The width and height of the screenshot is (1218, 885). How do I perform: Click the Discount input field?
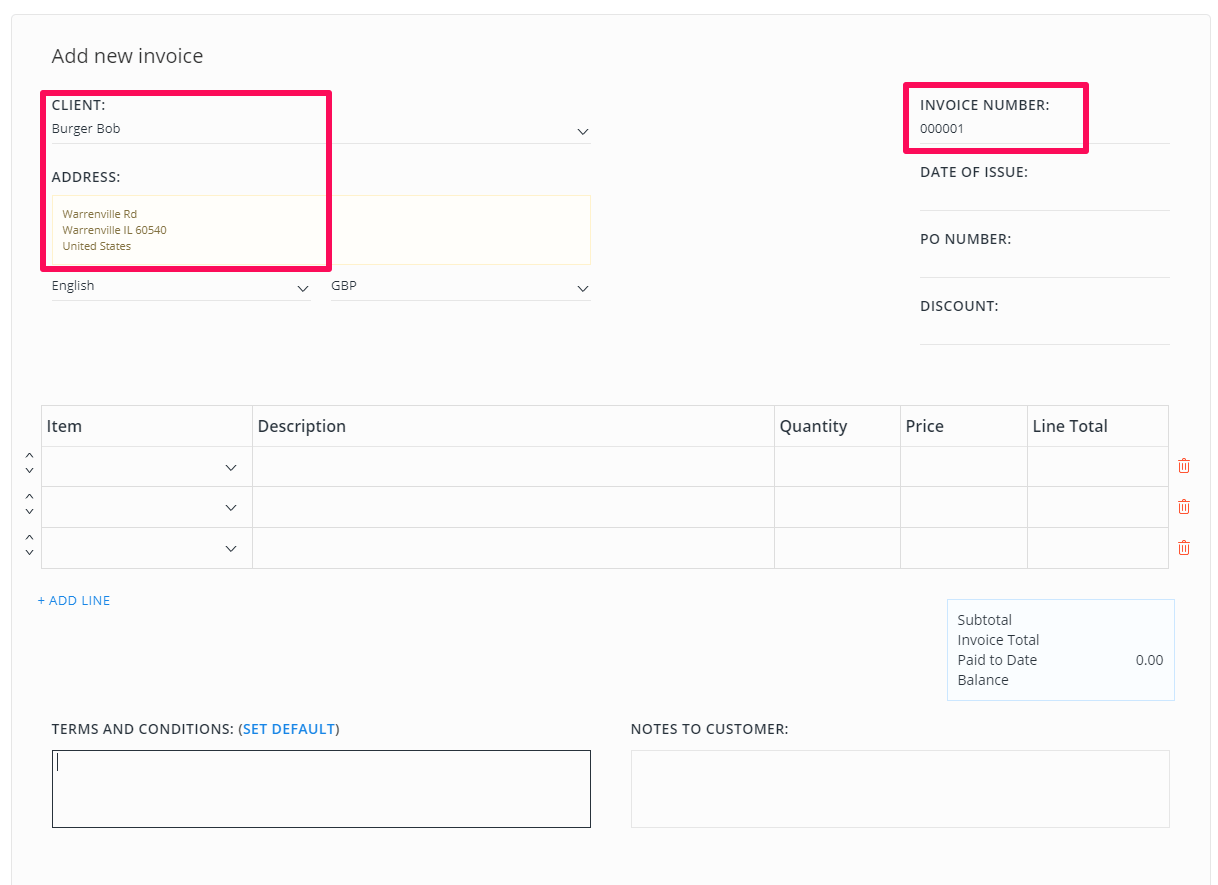tap(1045, 331)
